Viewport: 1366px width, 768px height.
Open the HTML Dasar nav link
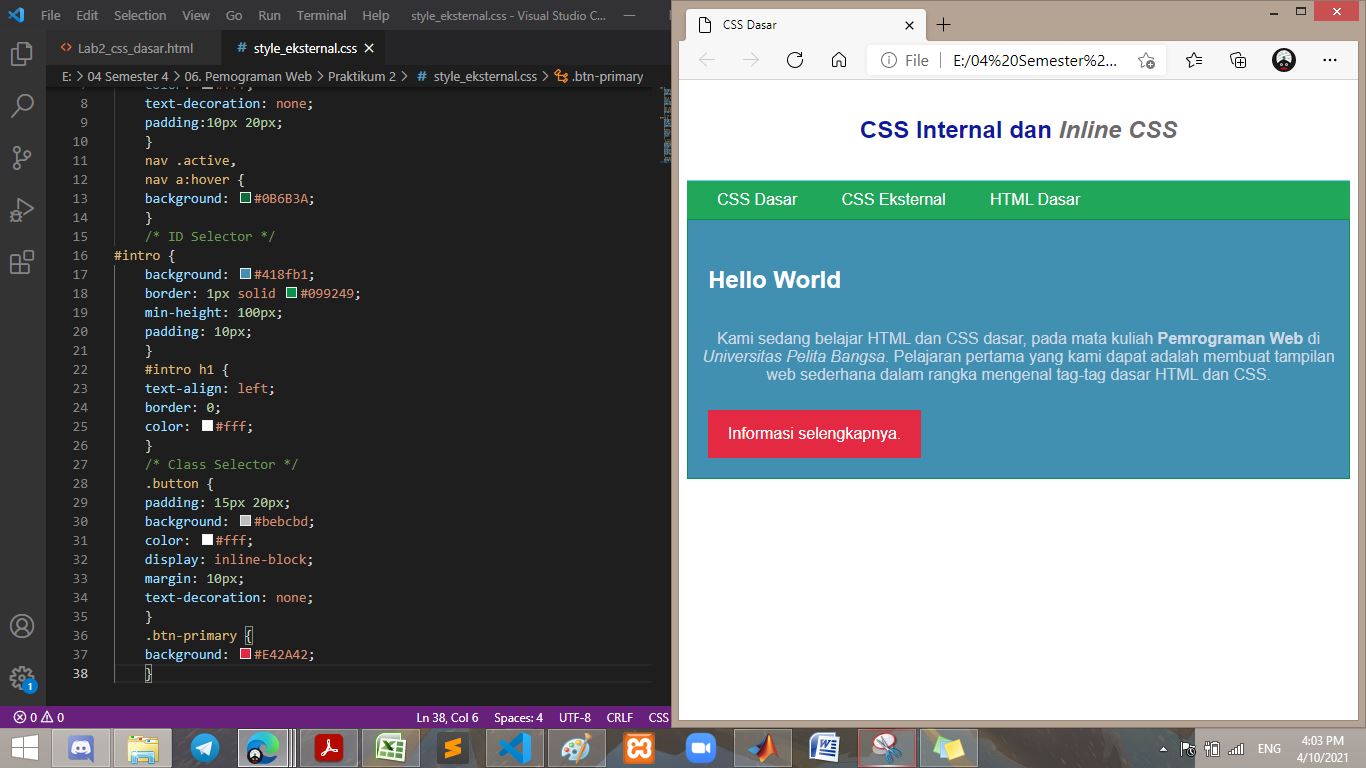1035,200
